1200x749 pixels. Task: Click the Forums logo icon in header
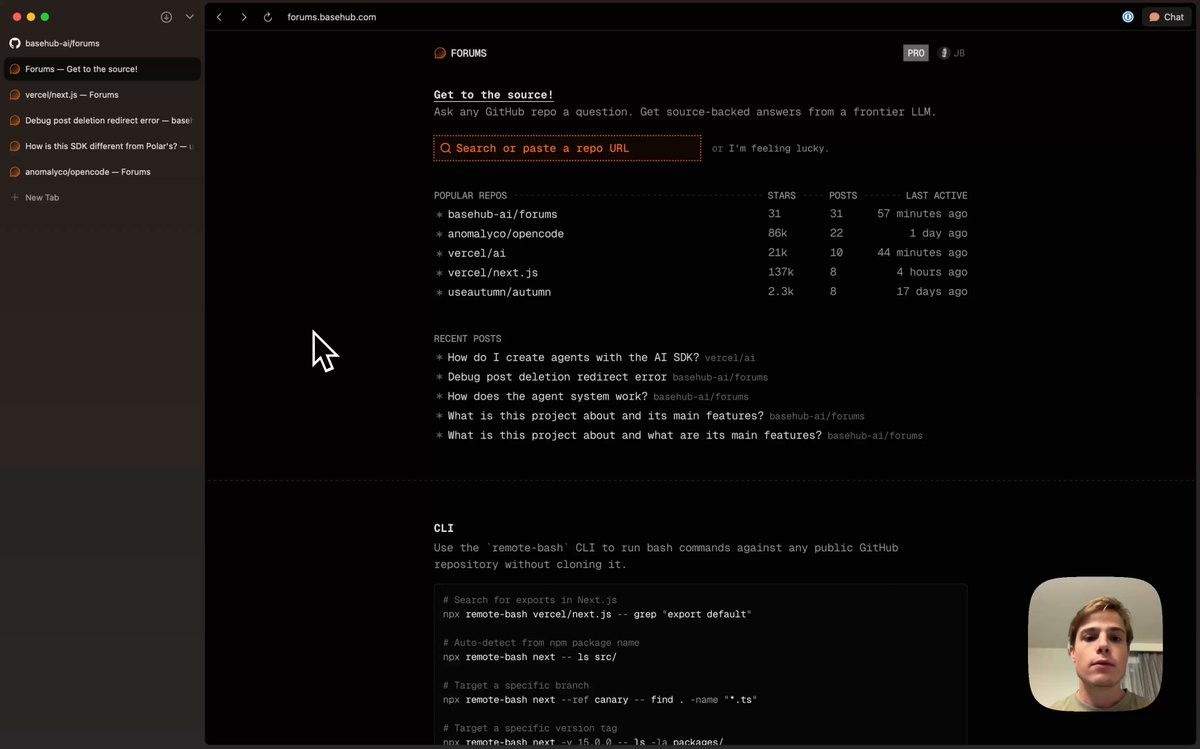coord(440,53)
